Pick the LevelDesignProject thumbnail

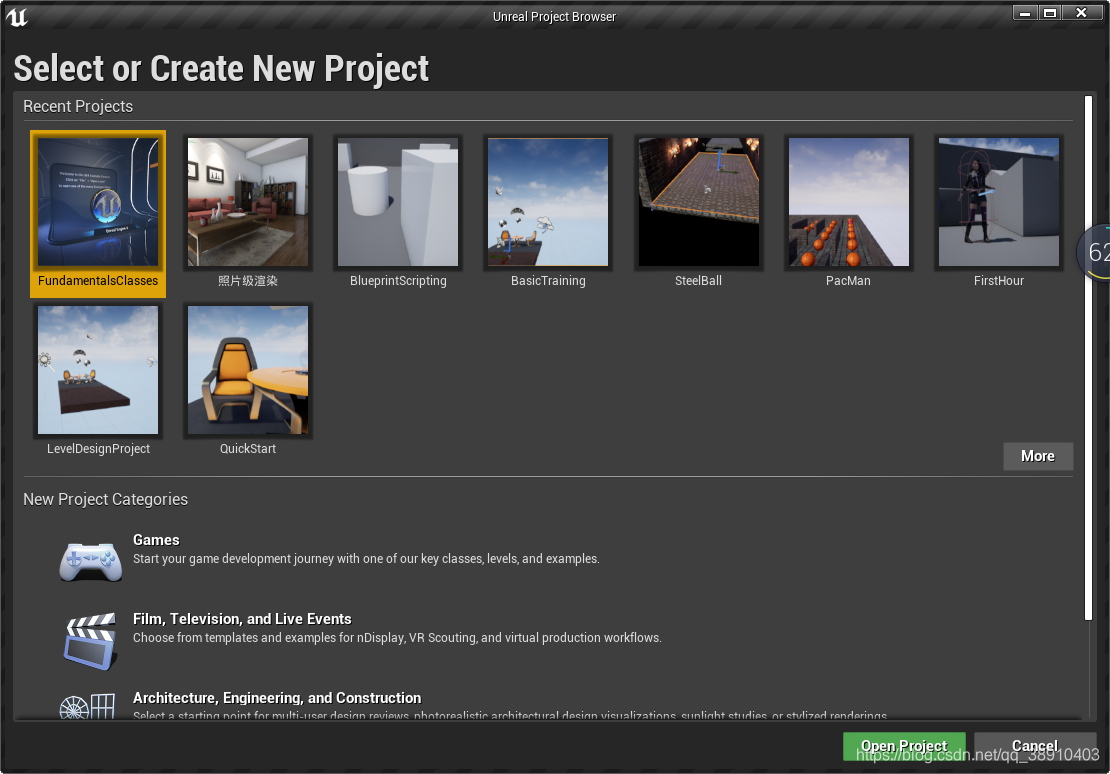click(x=98, y=370)
